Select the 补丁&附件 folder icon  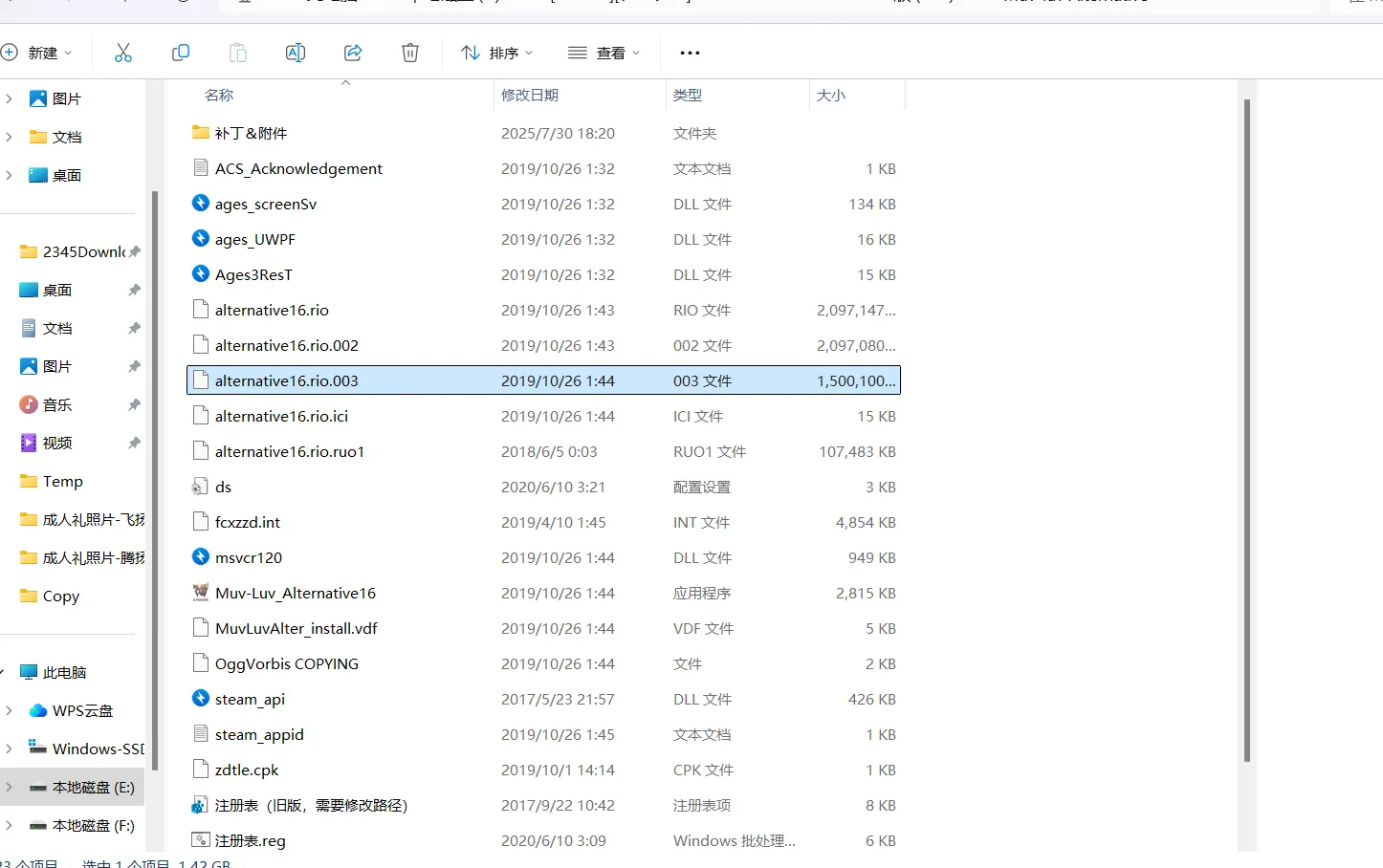[x=201, y=133]
